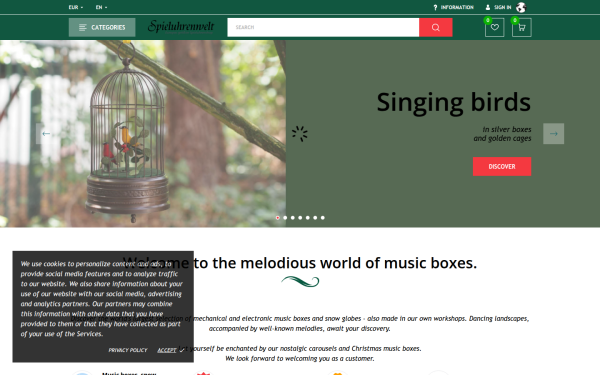600x375 pixels.
Task: Focus the Search input field
Action: coord(323,28)
